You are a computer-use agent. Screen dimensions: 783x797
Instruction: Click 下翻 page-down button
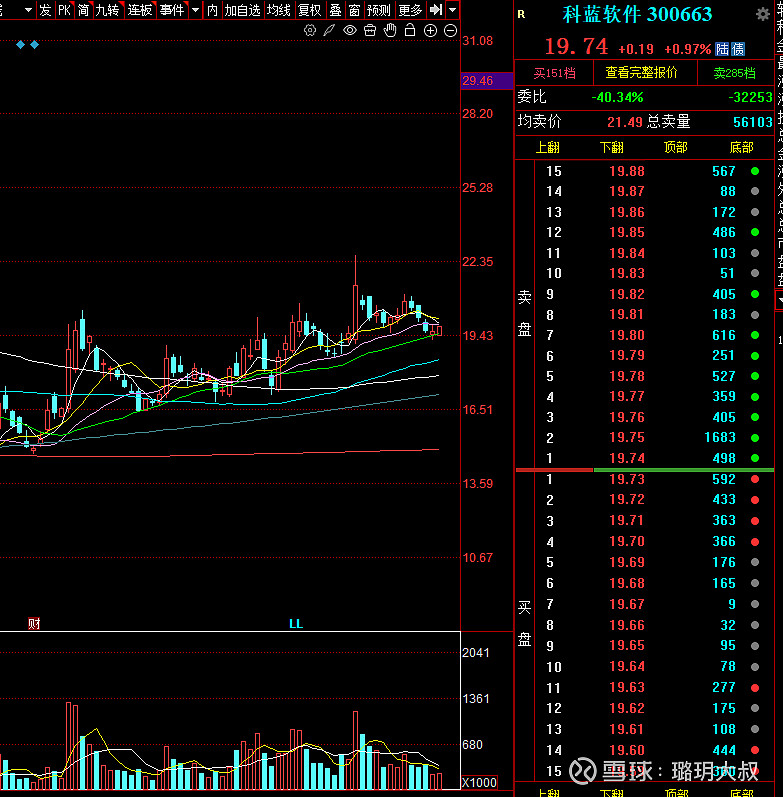click(612, 147)
